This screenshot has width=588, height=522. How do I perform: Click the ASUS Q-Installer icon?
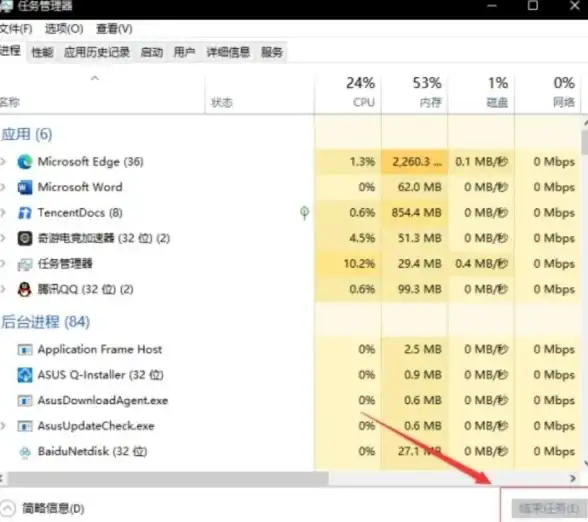tap(25, 375)
